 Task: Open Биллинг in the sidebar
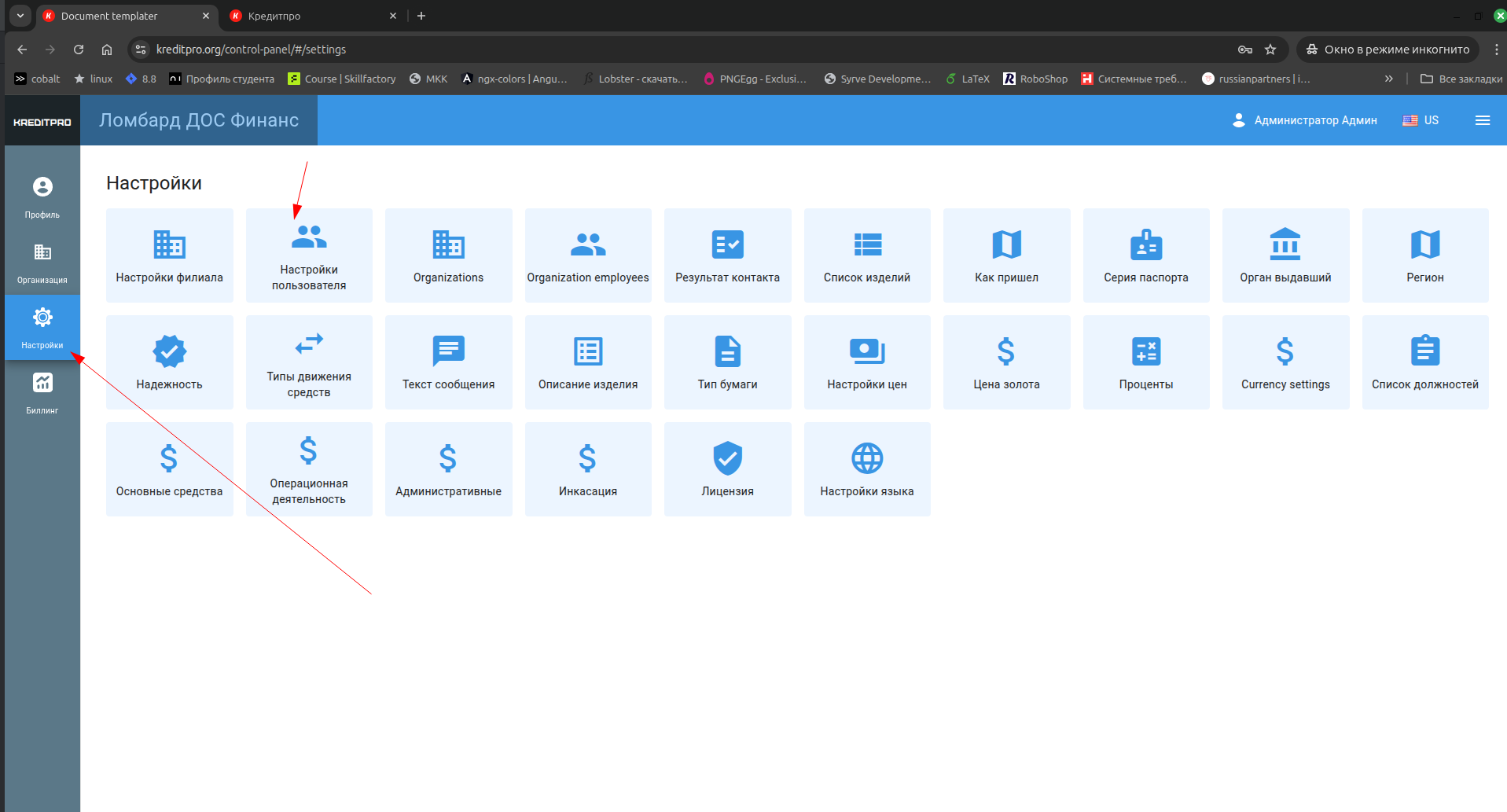click(x=42, y=393)
